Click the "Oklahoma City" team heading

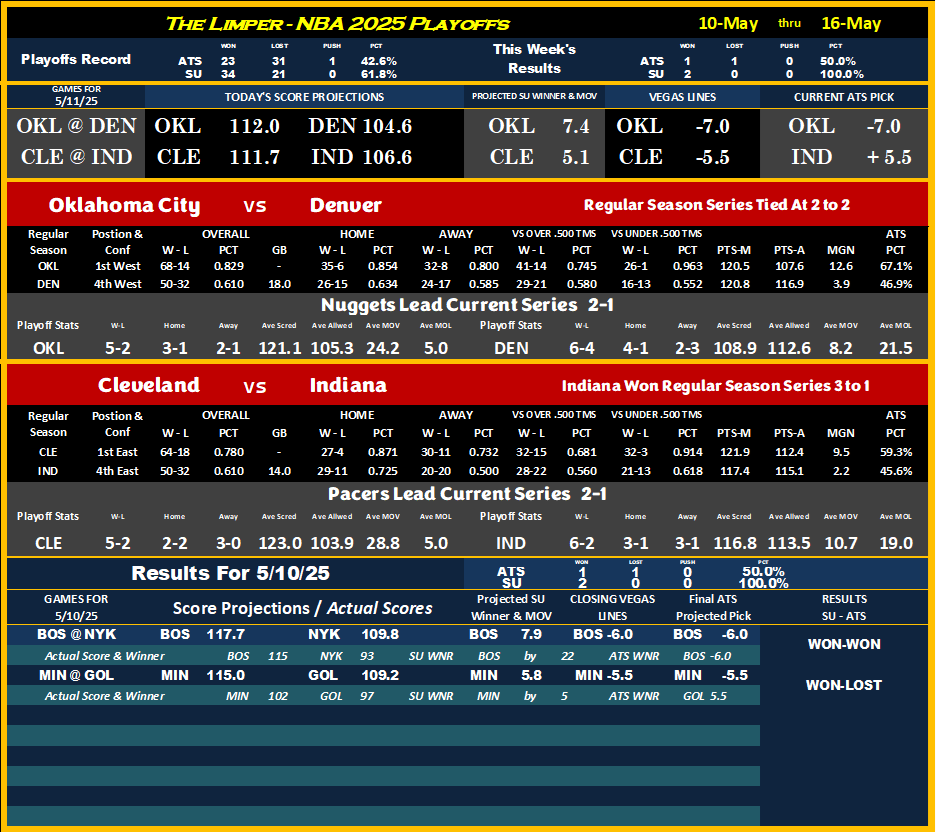pyautogui.click(x=124, y=205)
